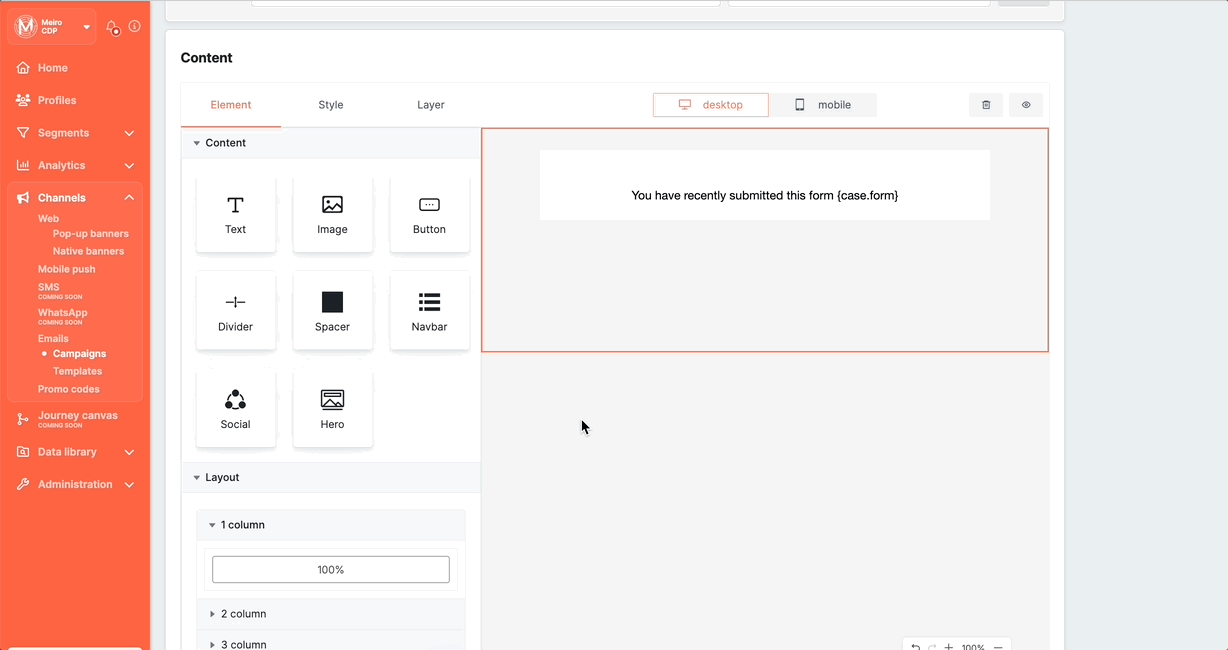1228x650 pixels.
Task: Select the Button content element
Action: (x=429, y=214)
